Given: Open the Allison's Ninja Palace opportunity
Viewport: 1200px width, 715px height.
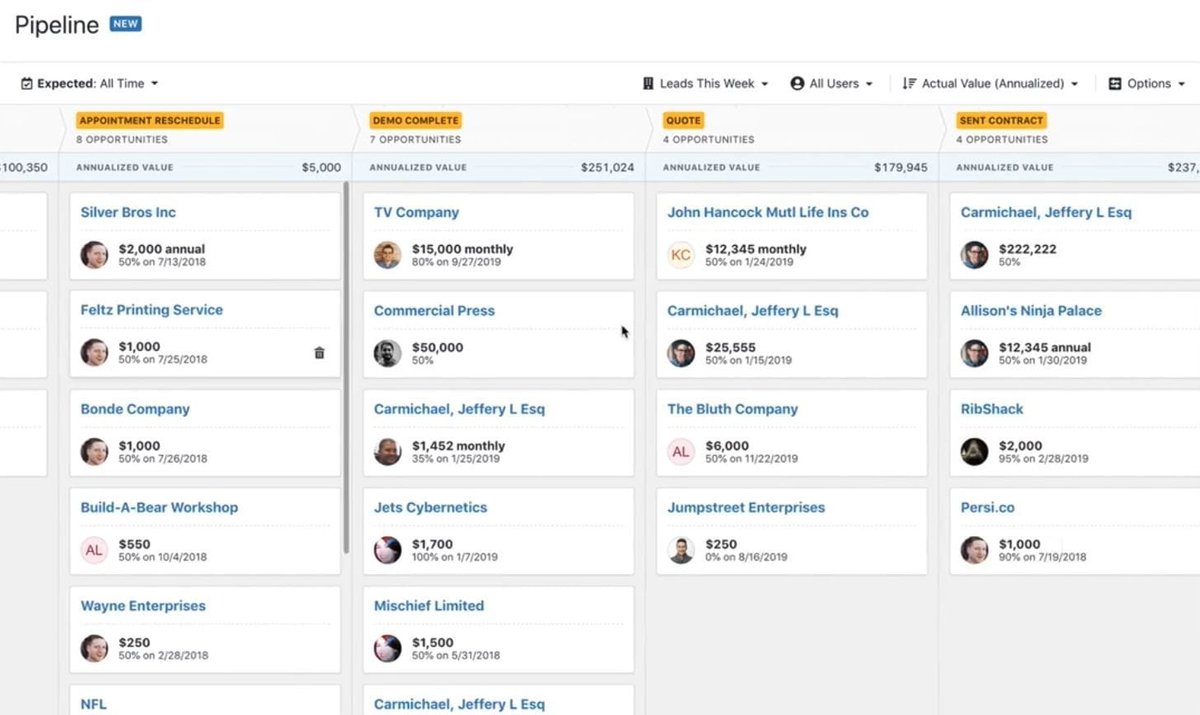Looking at the screenshot, I should (1031, 310).
